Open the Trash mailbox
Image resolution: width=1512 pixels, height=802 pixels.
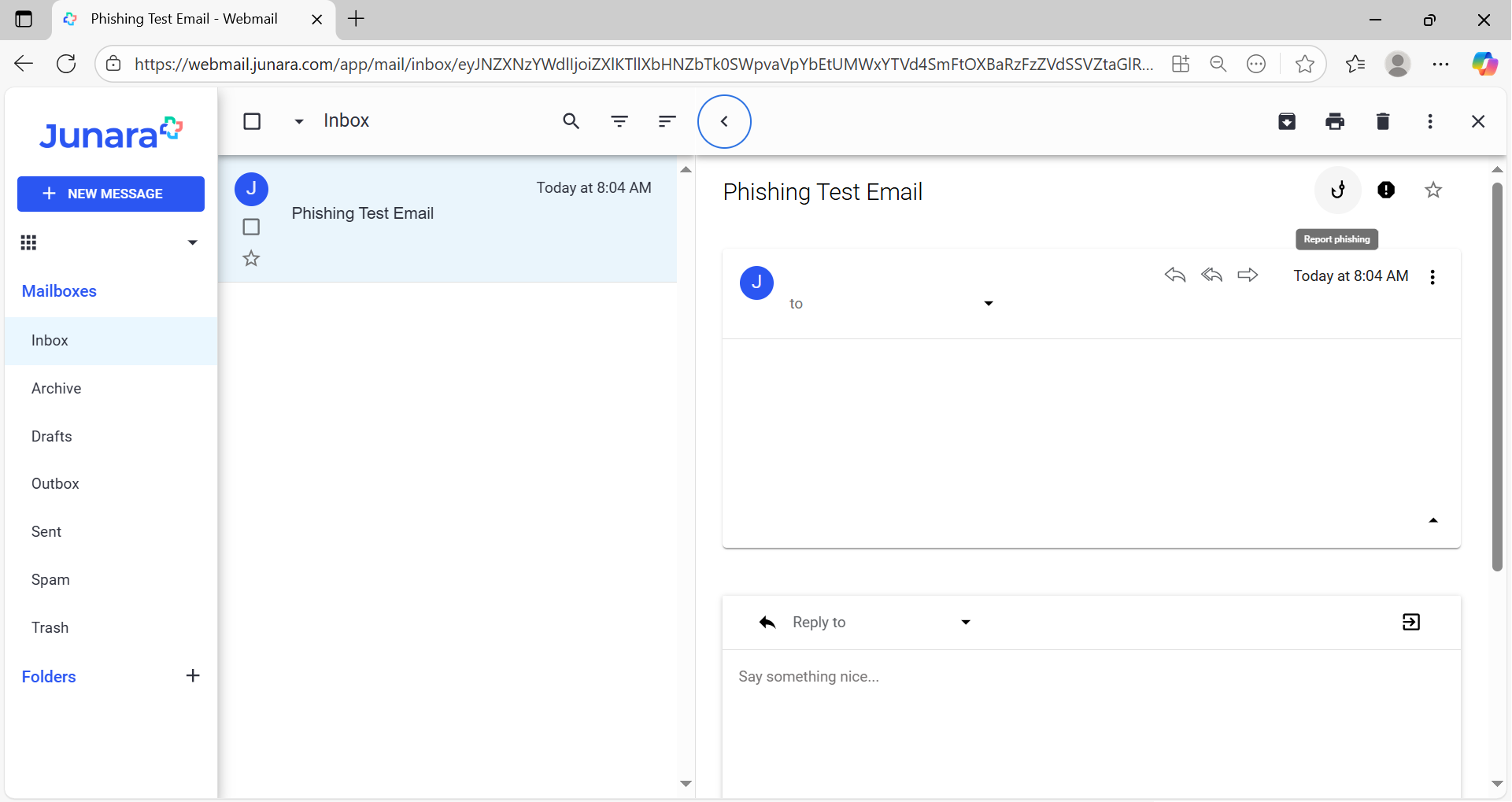coord(111,628)
